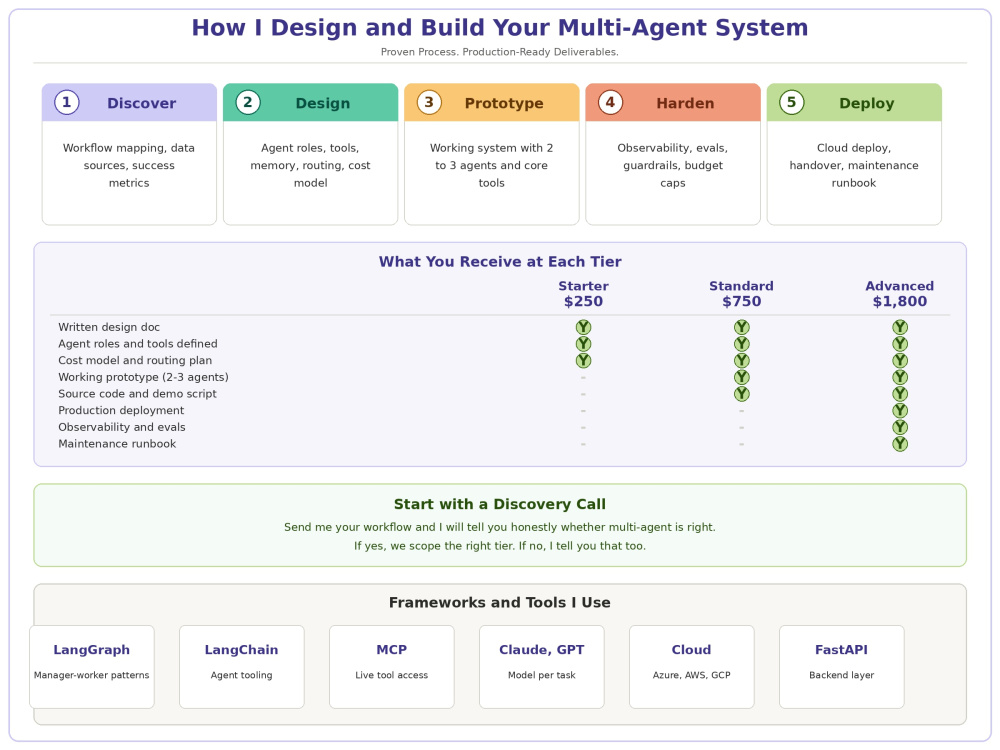This screenshot has width=1000, height=750.
Task: Click 'Proven Process. Production-Ready Deliverables.' subtitle
Action: pos(500,52)
